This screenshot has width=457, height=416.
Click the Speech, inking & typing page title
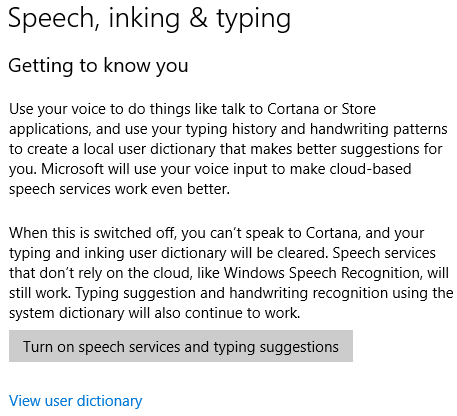pyautogui.click(x=150, y=19)
